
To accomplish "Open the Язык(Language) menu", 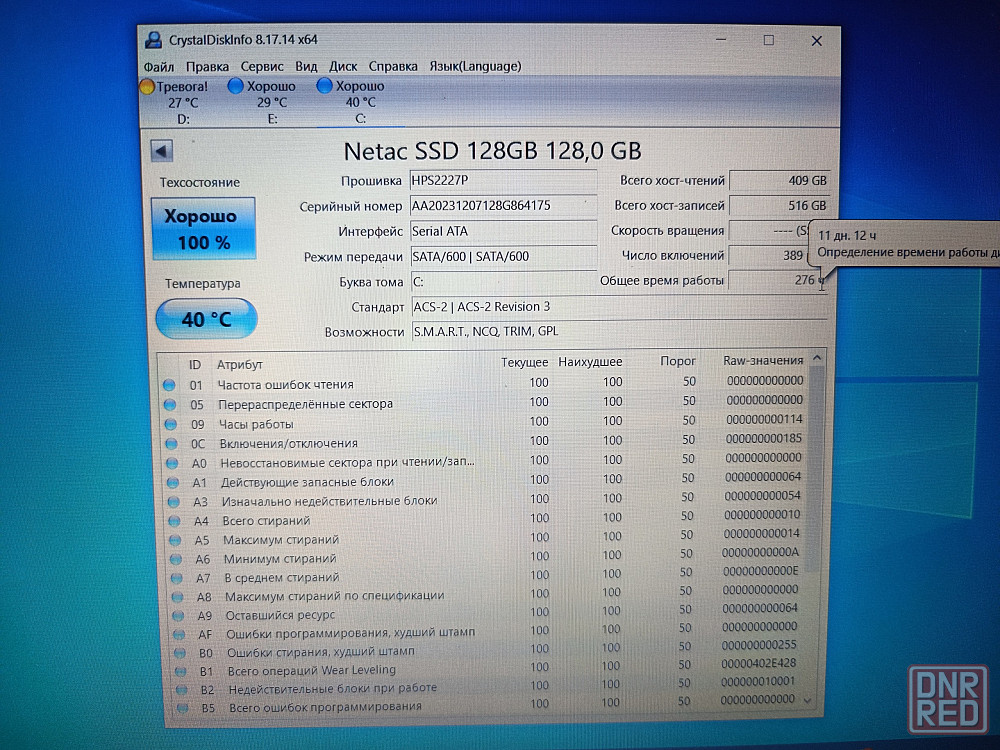I will pyautogui.click(x=475, y=66).
